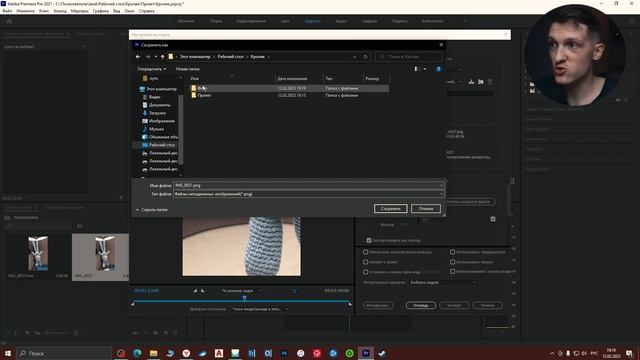640x360 pixels.
Task: Click Сохранить to save the file
Action: tap(391, 209)
